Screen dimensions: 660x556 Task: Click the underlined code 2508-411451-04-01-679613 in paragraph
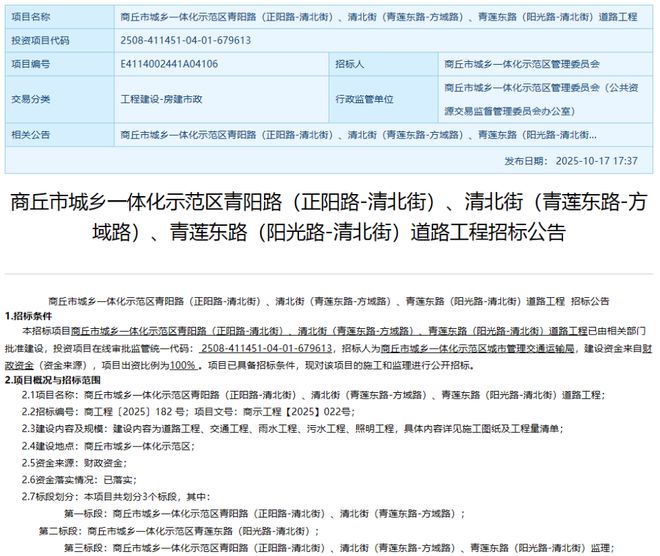pos(266,348)
